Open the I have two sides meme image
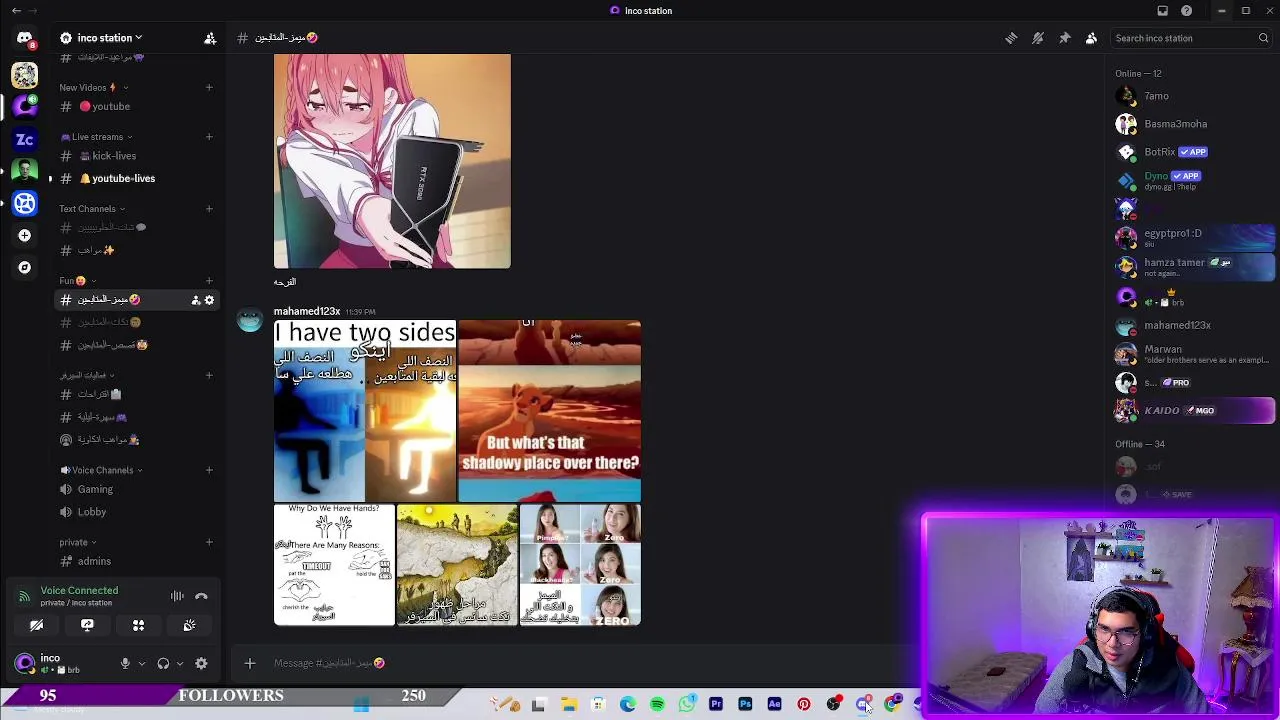 (x=365, y=411)
